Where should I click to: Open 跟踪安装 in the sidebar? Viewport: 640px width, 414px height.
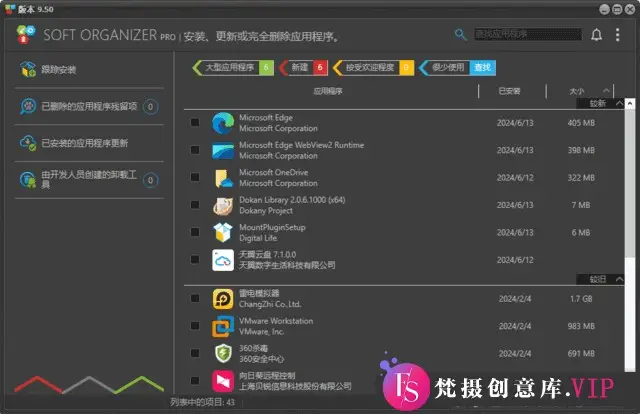click(89, 69)
